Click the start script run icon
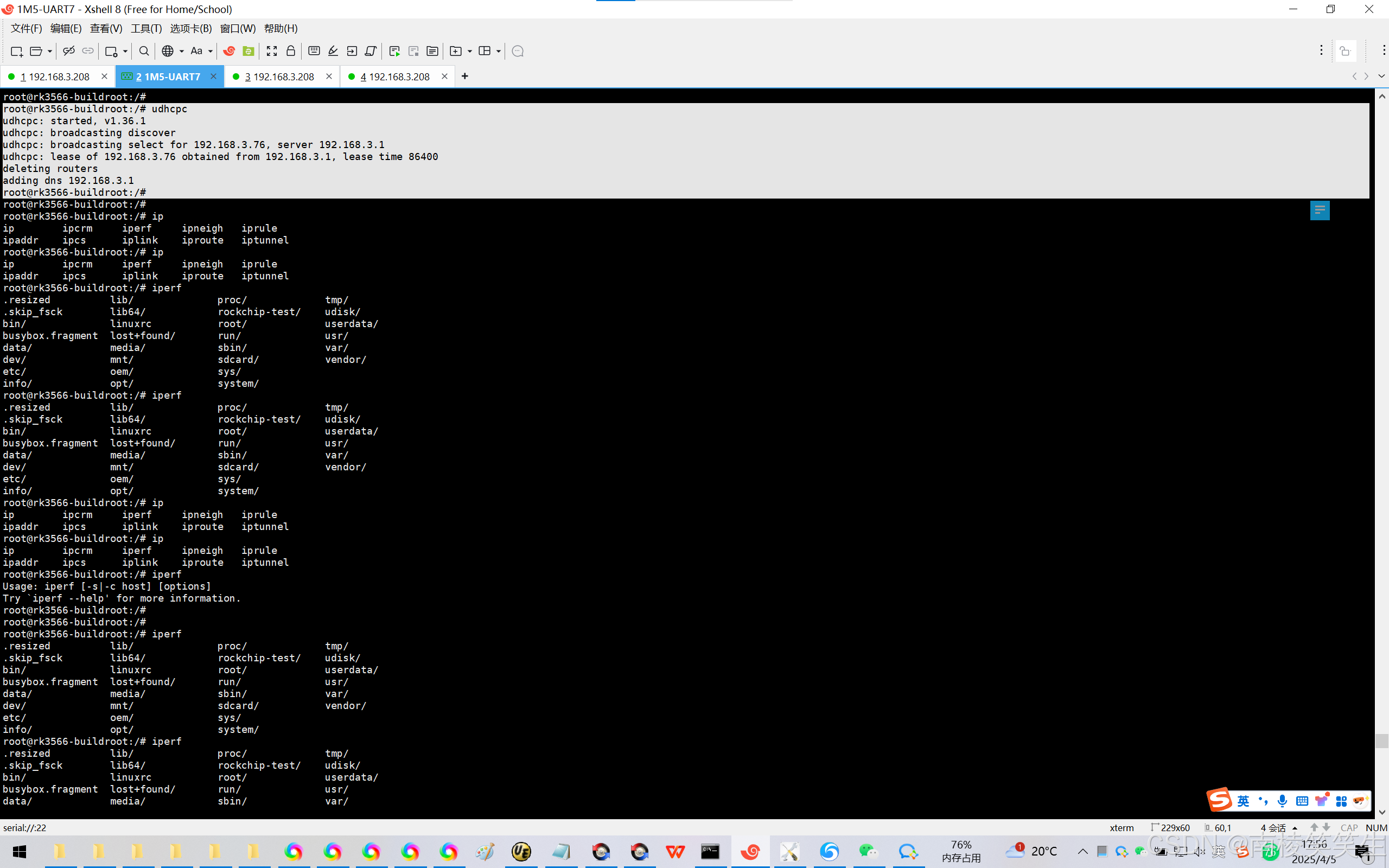 coord(394,51)
